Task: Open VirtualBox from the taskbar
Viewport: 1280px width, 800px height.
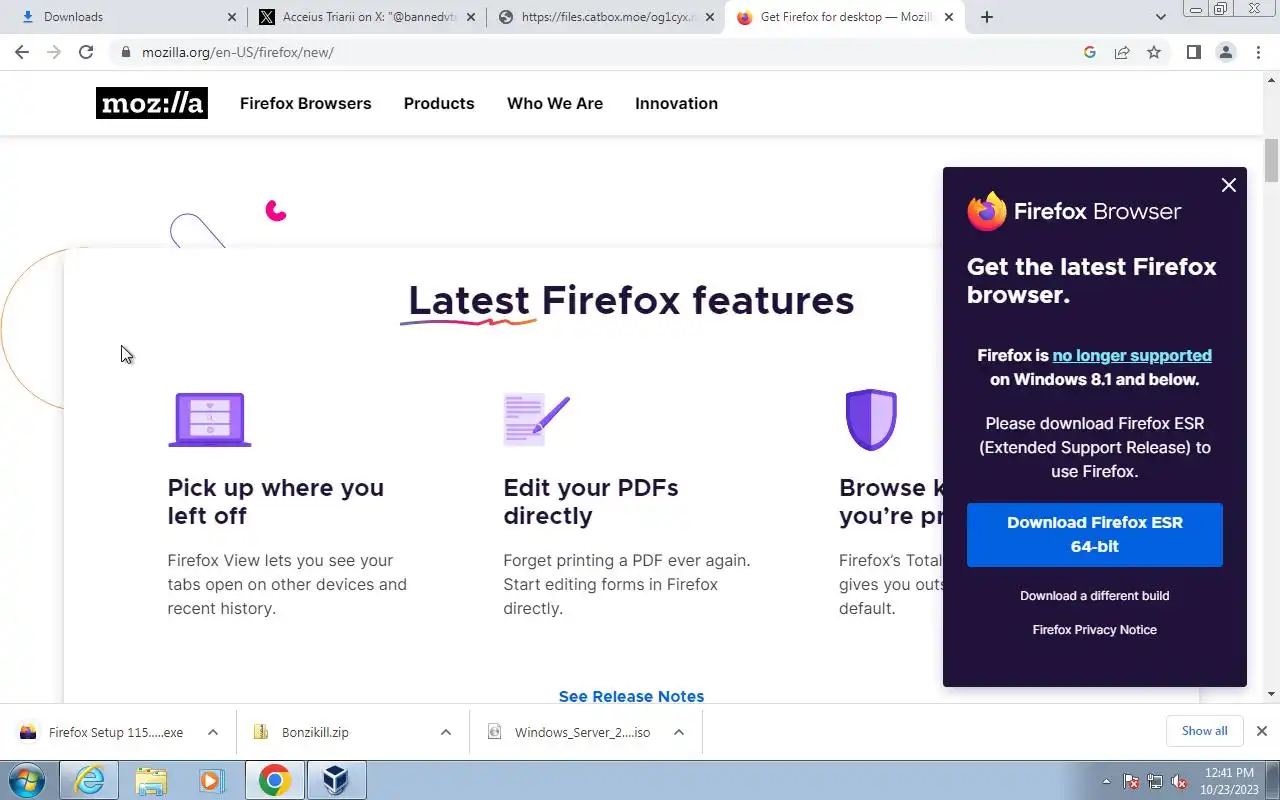Action: point(336,781)
